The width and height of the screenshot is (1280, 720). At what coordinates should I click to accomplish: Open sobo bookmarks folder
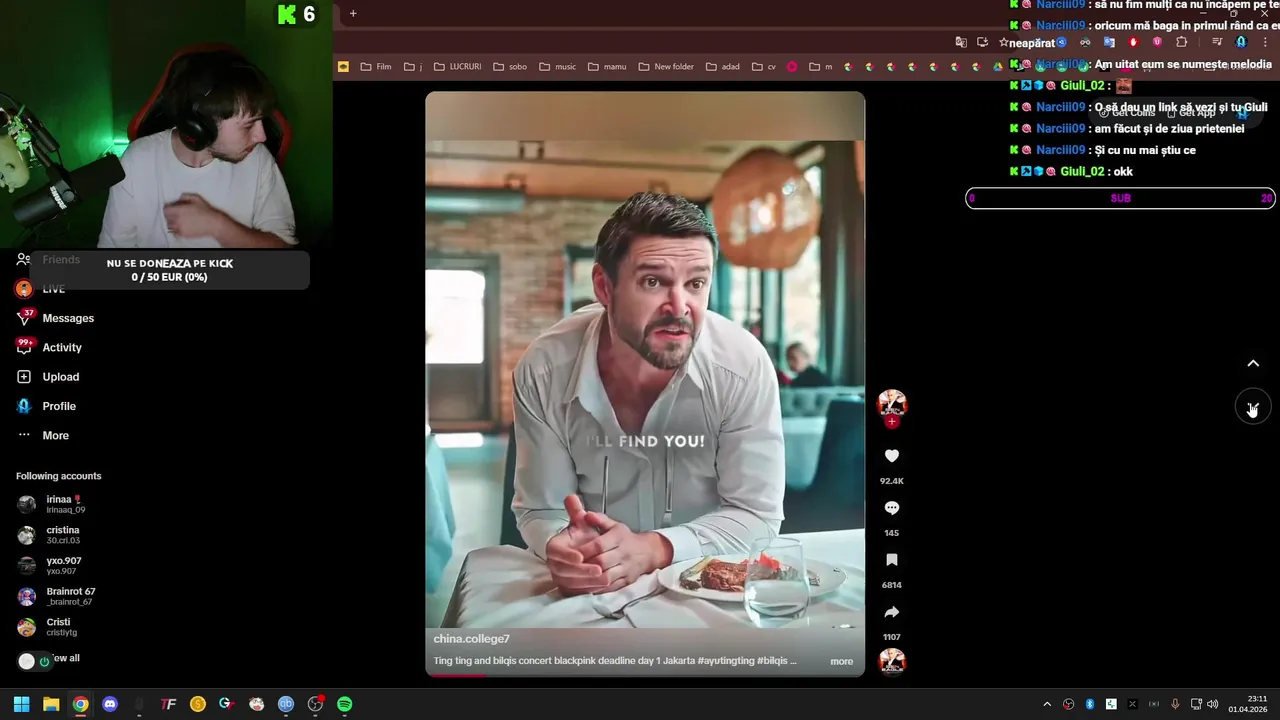(509, 67)
